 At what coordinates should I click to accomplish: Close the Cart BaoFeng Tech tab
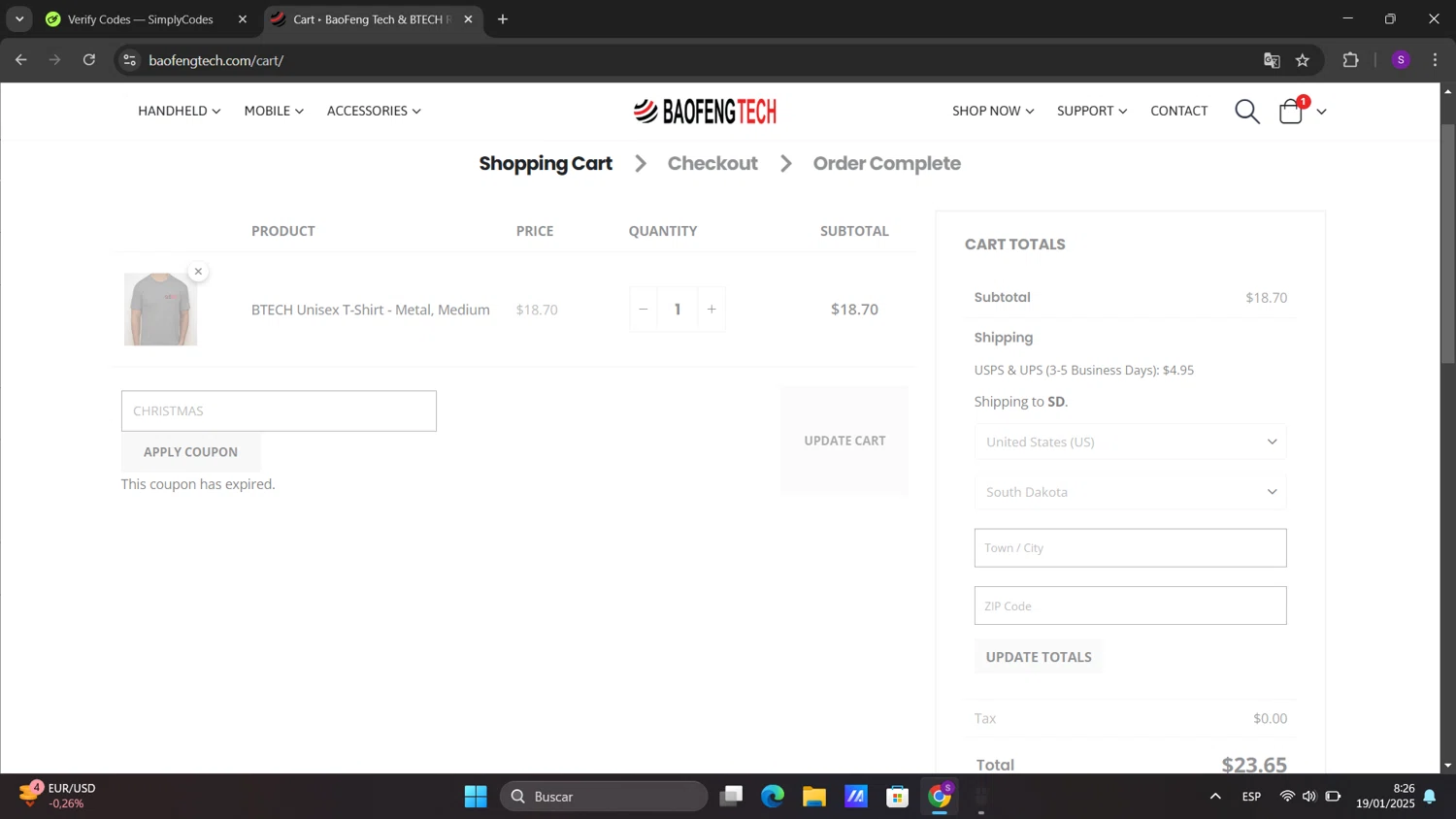pyautogui.click(x=468, y=19)
